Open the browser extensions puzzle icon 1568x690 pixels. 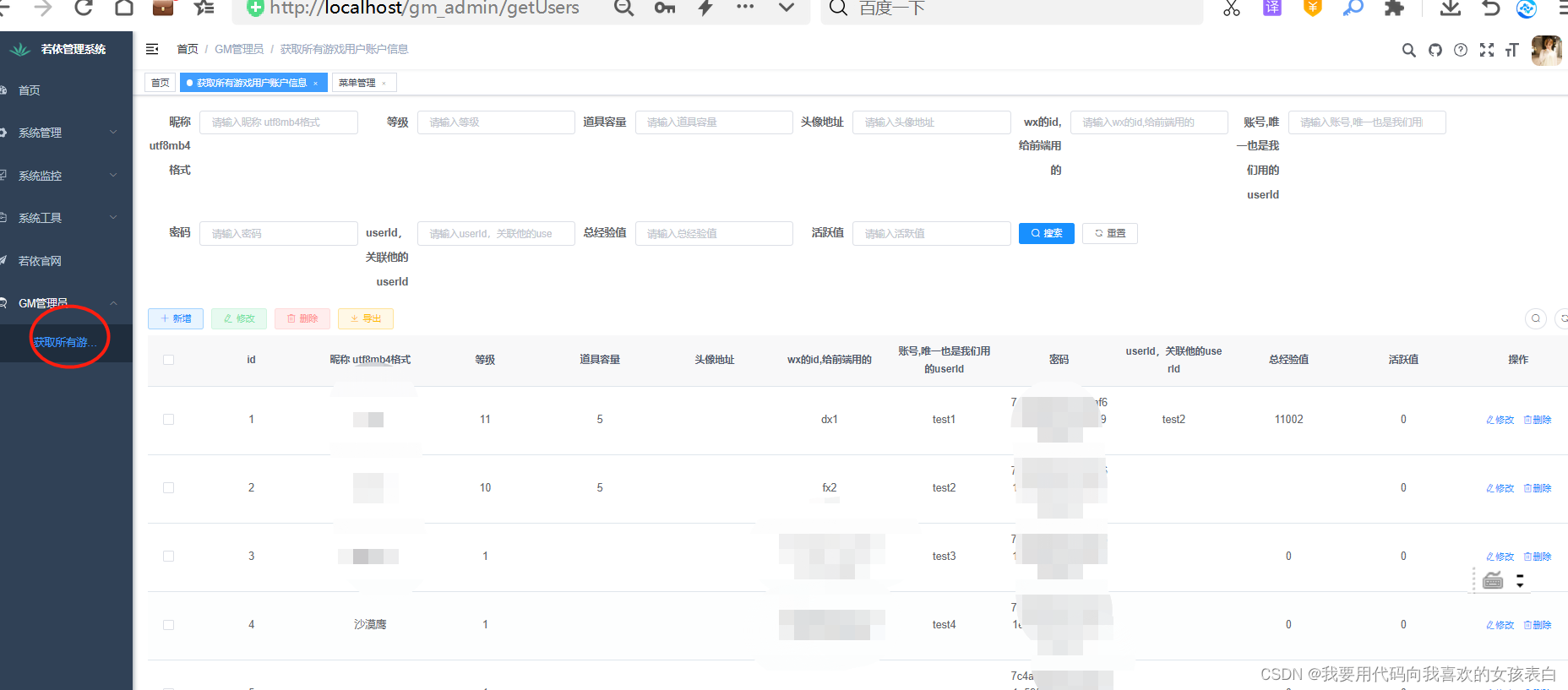[1394, 8]
